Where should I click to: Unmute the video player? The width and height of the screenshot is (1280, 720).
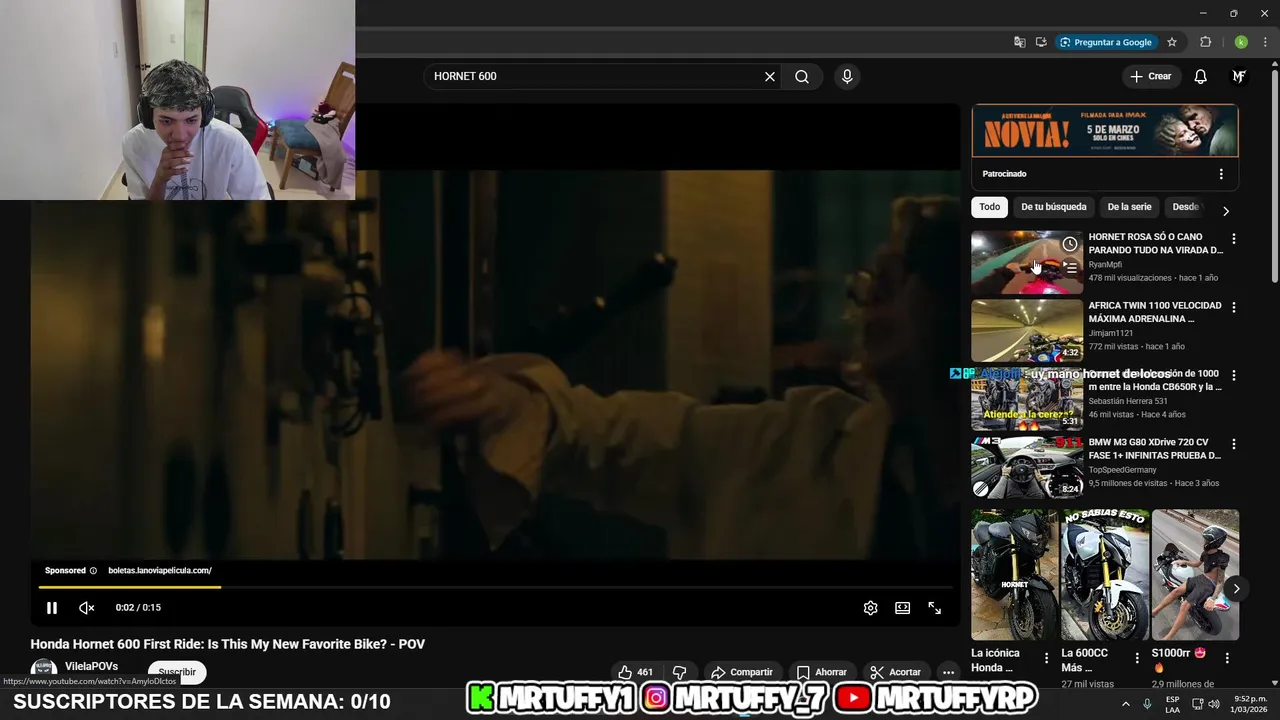87,608
